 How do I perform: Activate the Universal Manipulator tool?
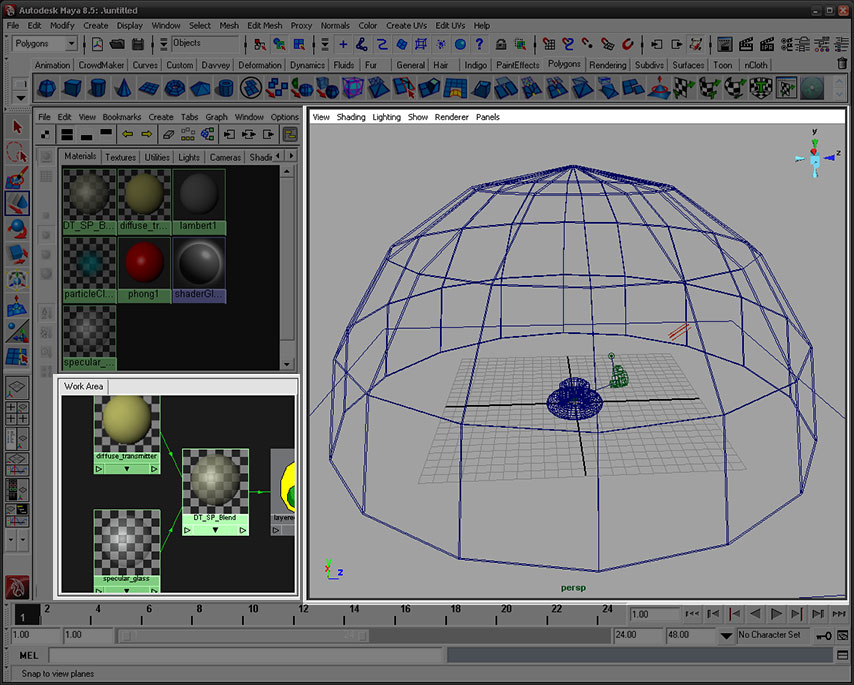(17, 280)
